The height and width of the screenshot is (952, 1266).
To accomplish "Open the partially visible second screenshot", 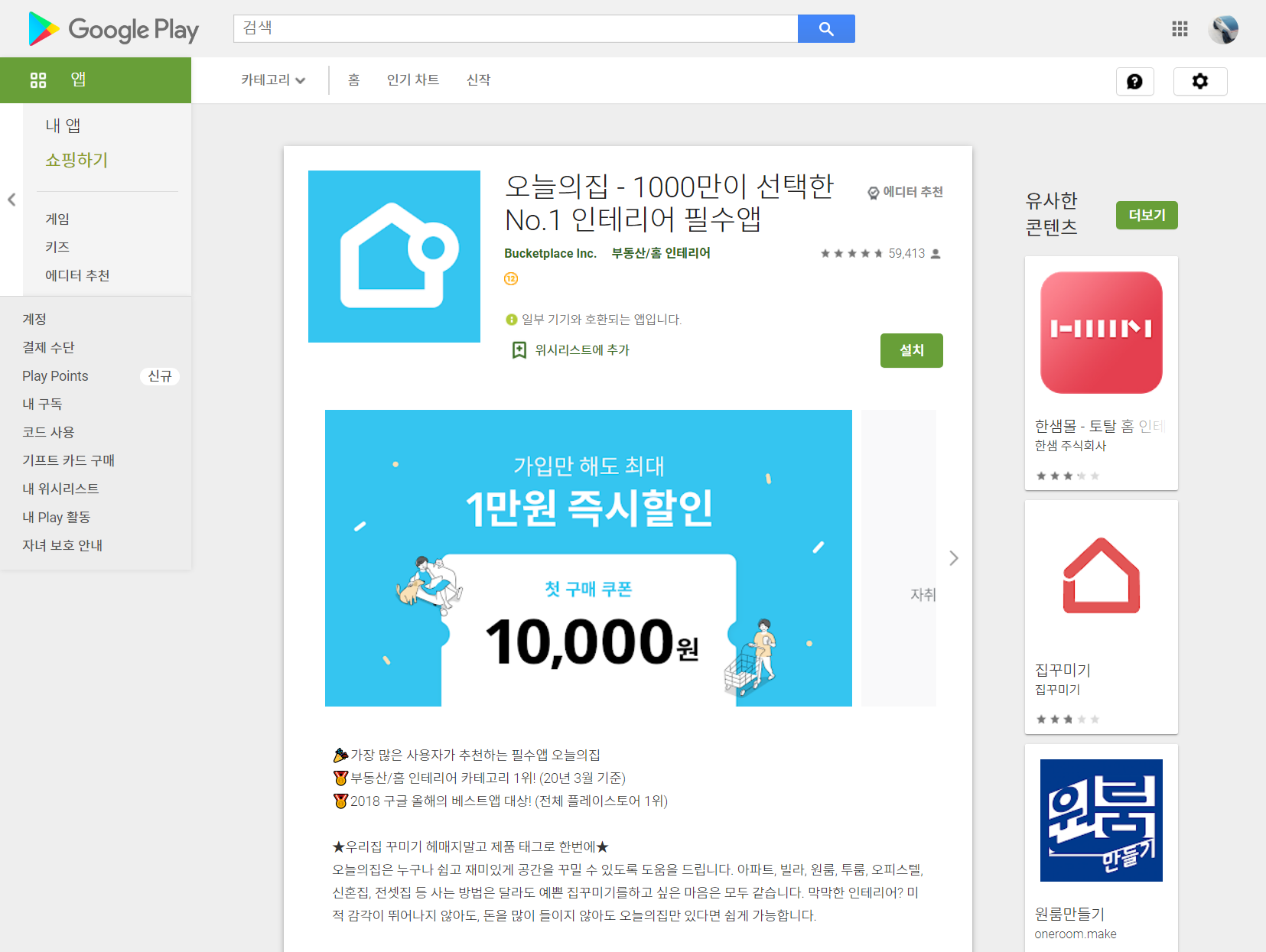I will [x=899, y=558].
